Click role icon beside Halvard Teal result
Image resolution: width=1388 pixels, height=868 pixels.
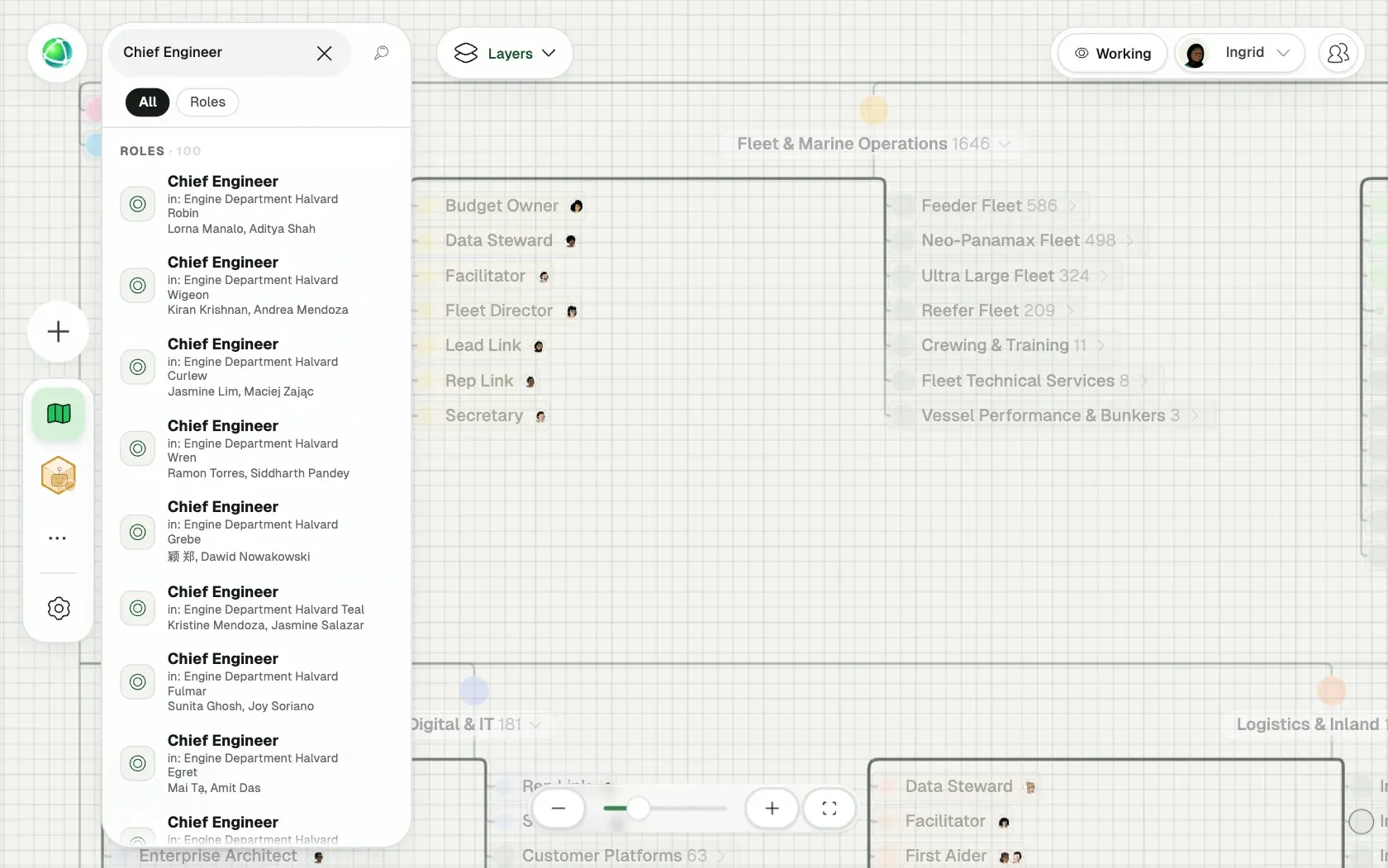coord(138,608)
